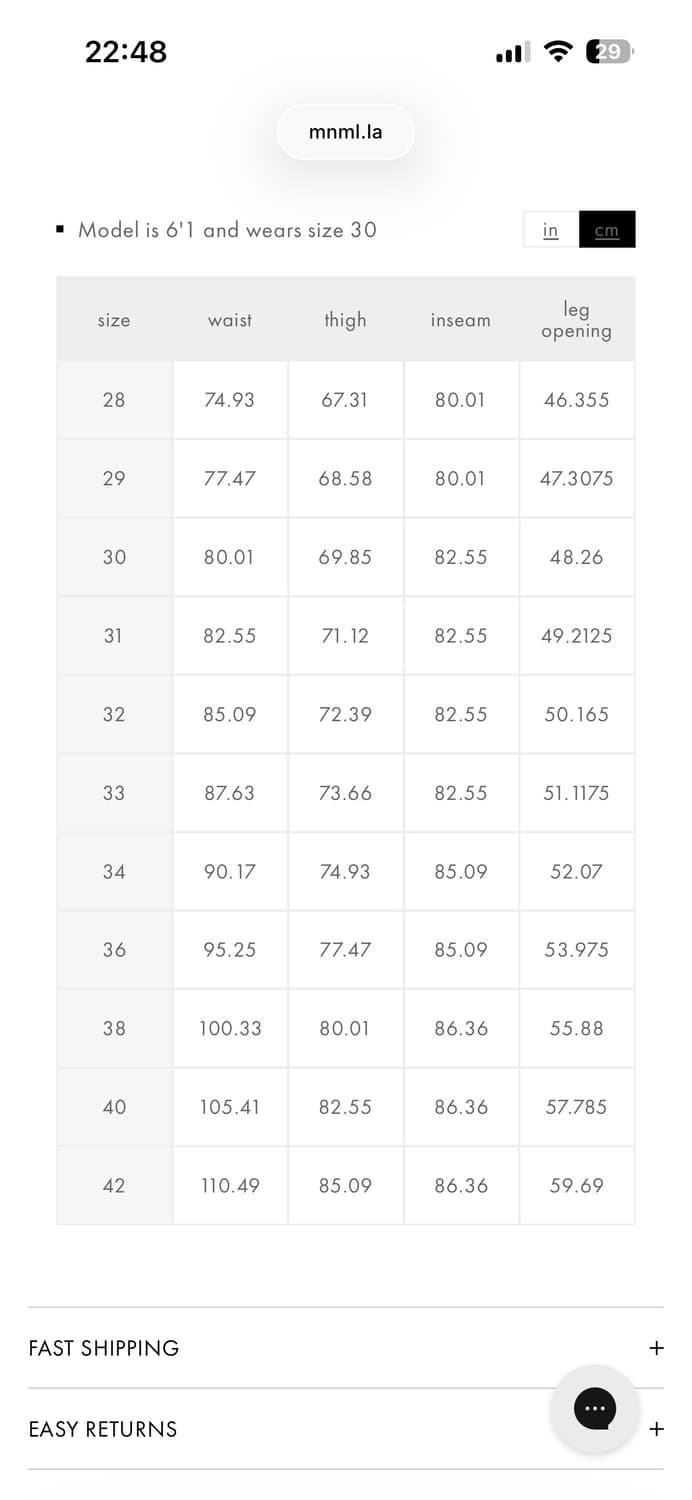
Task: Tap the battery indicator icon
Action: click(x=609, y=52)
